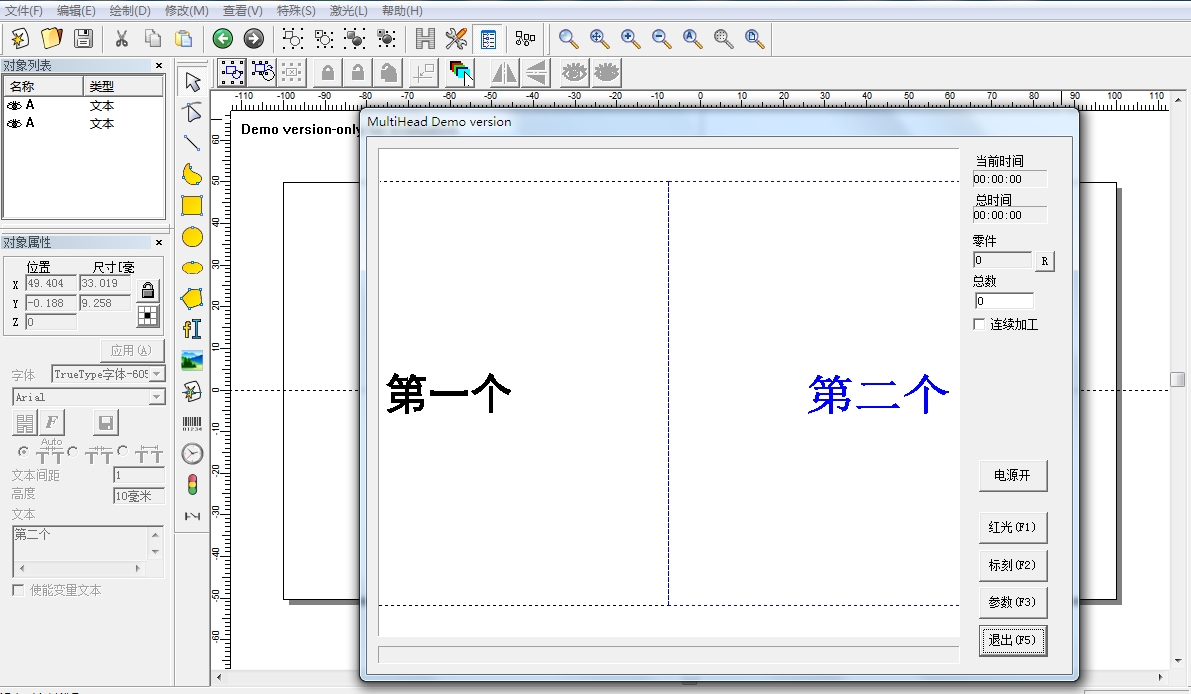Click the blue 第二个 text in preview
The height and width of the screenshot is (694, 1191).
click(x=879, y=394)
